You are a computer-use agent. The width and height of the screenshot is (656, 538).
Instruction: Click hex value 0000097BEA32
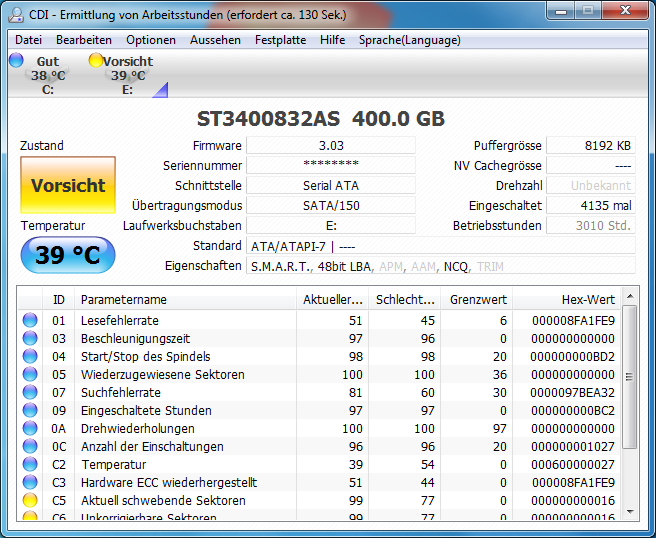(x=572, y=393)
